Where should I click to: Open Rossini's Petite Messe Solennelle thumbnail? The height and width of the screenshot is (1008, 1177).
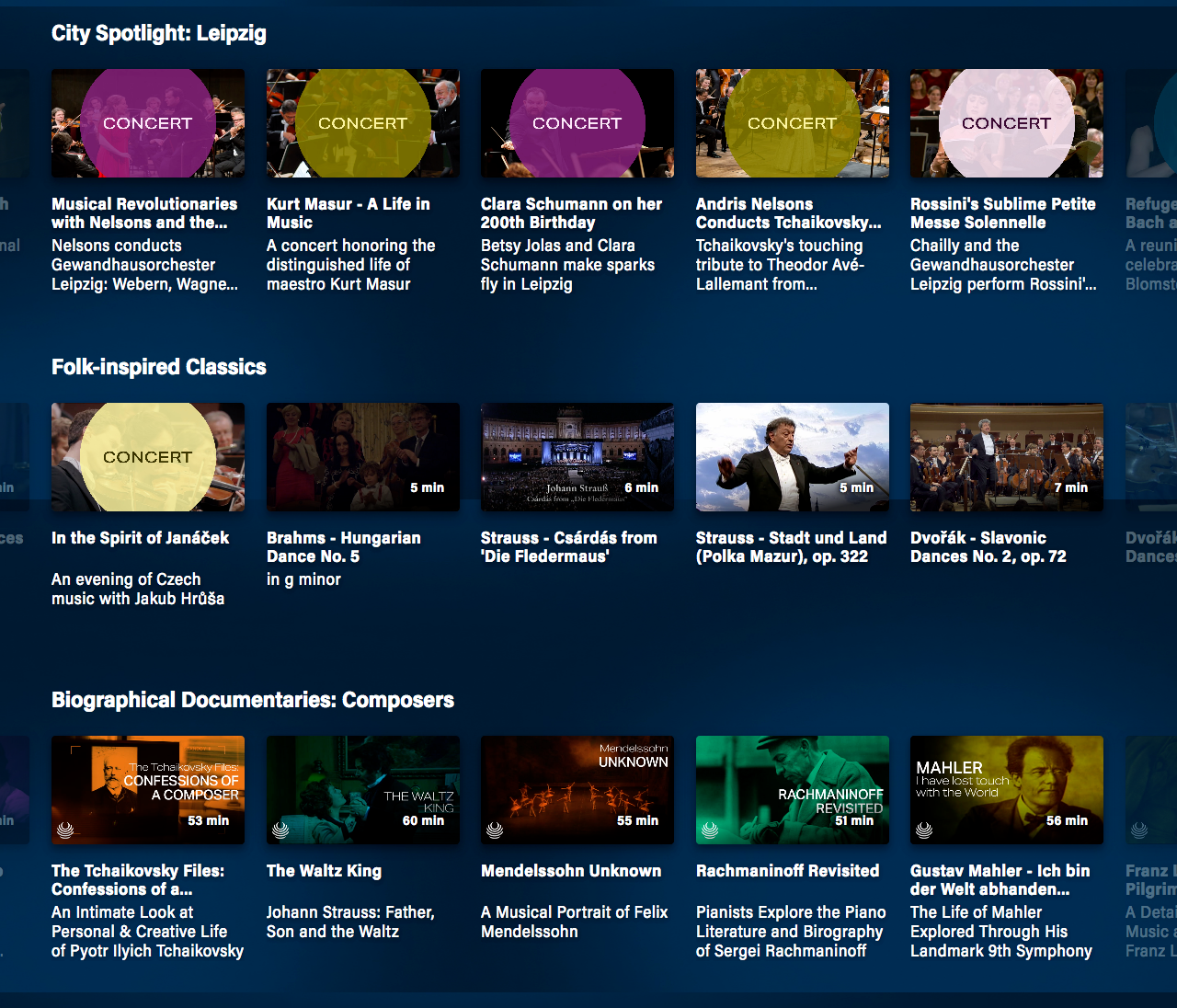coord(1007,123)
